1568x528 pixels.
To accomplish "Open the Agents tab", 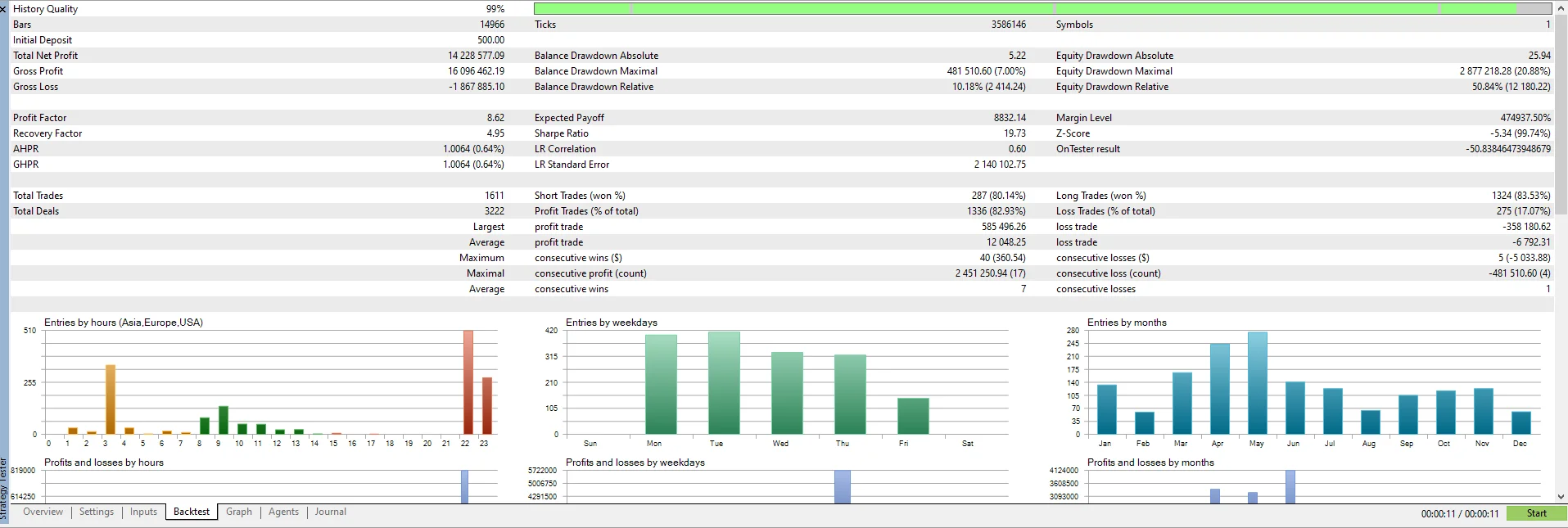I will pyautogui.click(x=284, y=512).
